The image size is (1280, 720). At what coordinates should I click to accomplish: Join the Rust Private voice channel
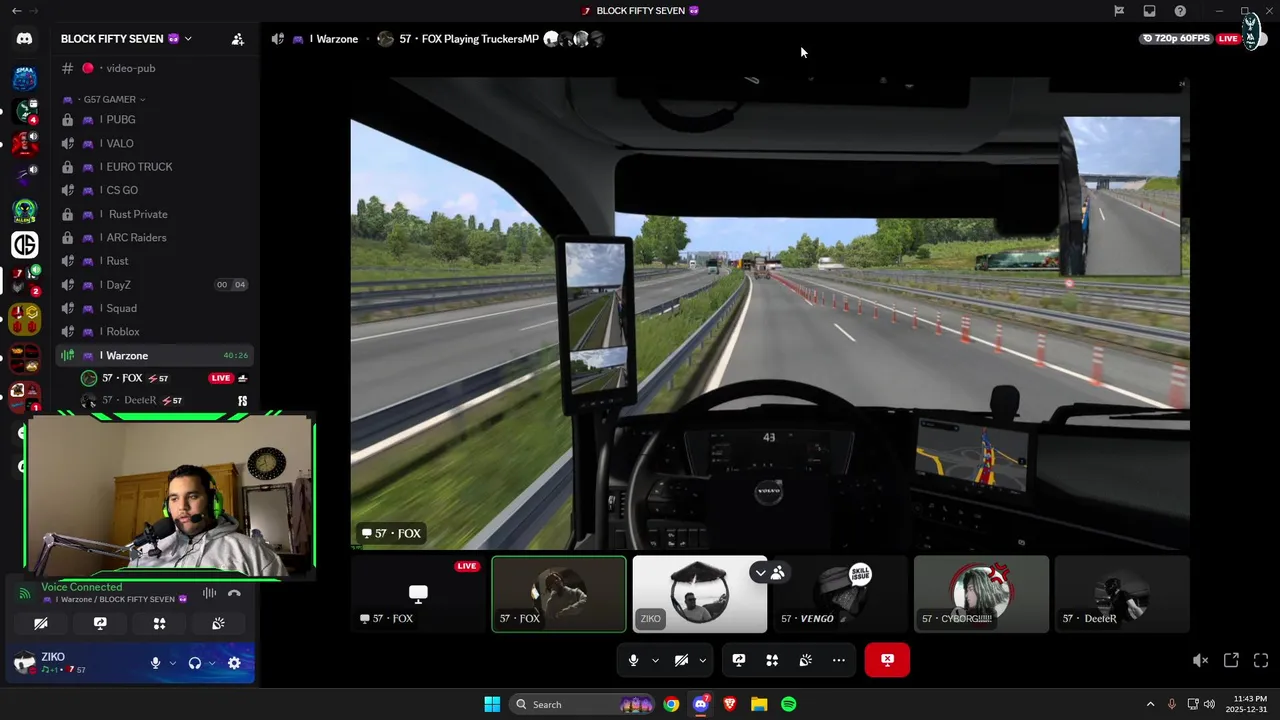[155, 214]
